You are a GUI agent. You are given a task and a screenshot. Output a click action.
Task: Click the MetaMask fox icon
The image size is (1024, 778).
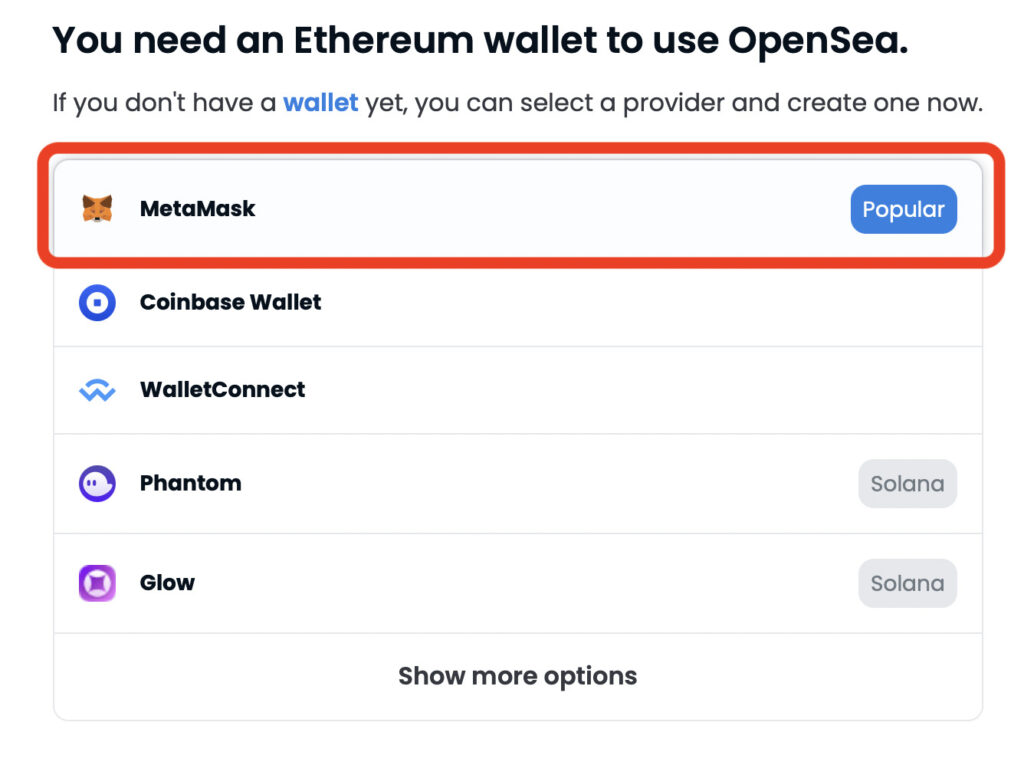97,209
